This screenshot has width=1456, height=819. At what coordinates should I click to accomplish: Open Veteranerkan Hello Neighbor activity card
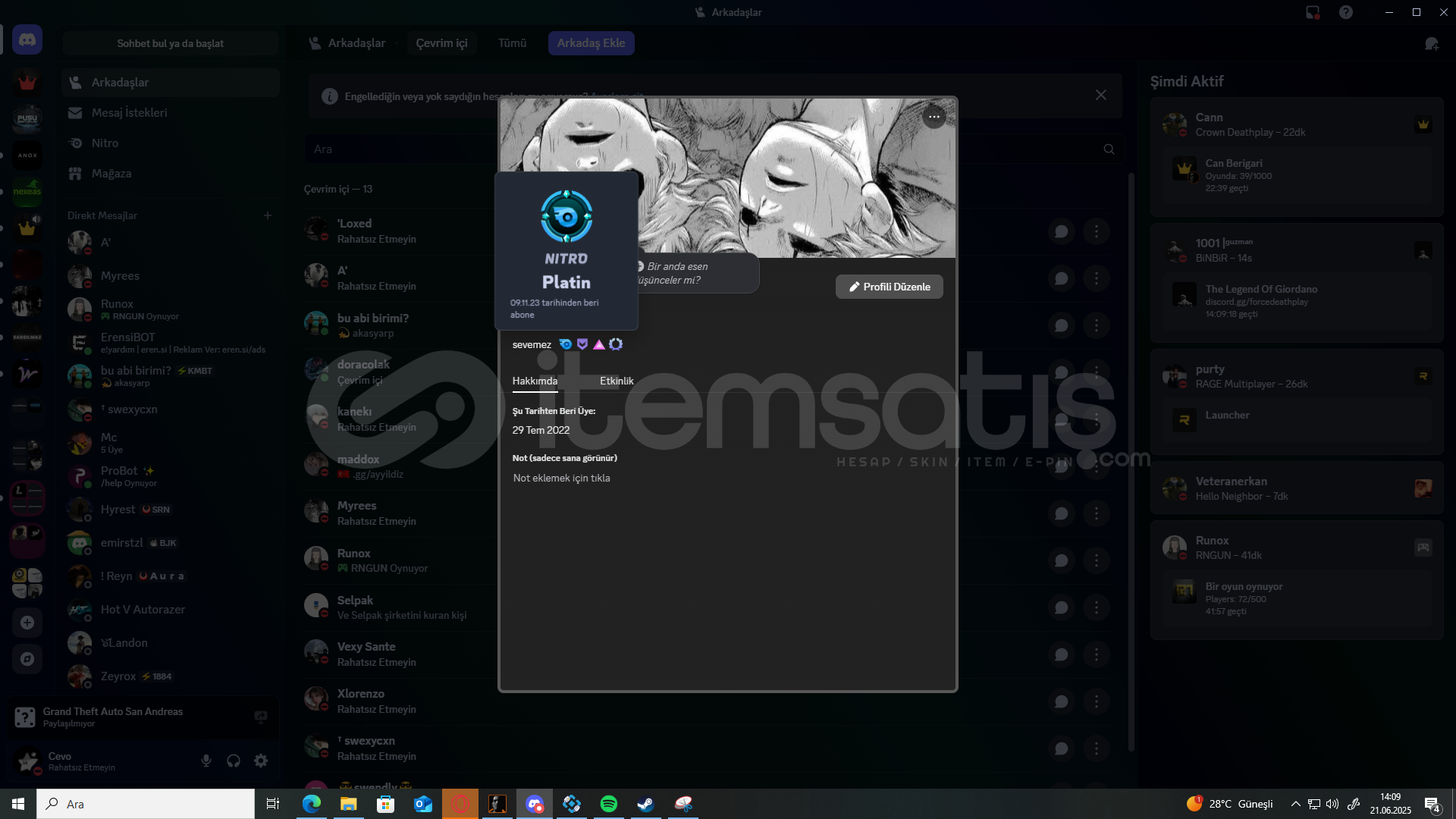(x=1297, y=488)
